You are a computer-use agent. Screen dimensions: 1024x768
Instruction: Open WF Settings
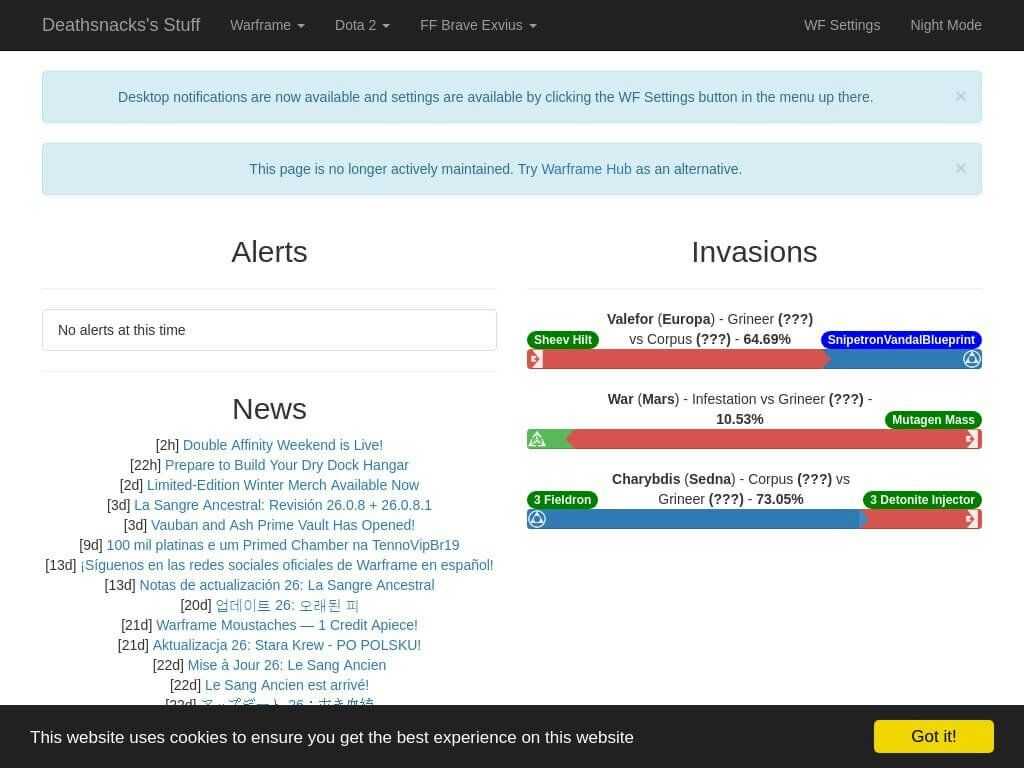[842, 25]
